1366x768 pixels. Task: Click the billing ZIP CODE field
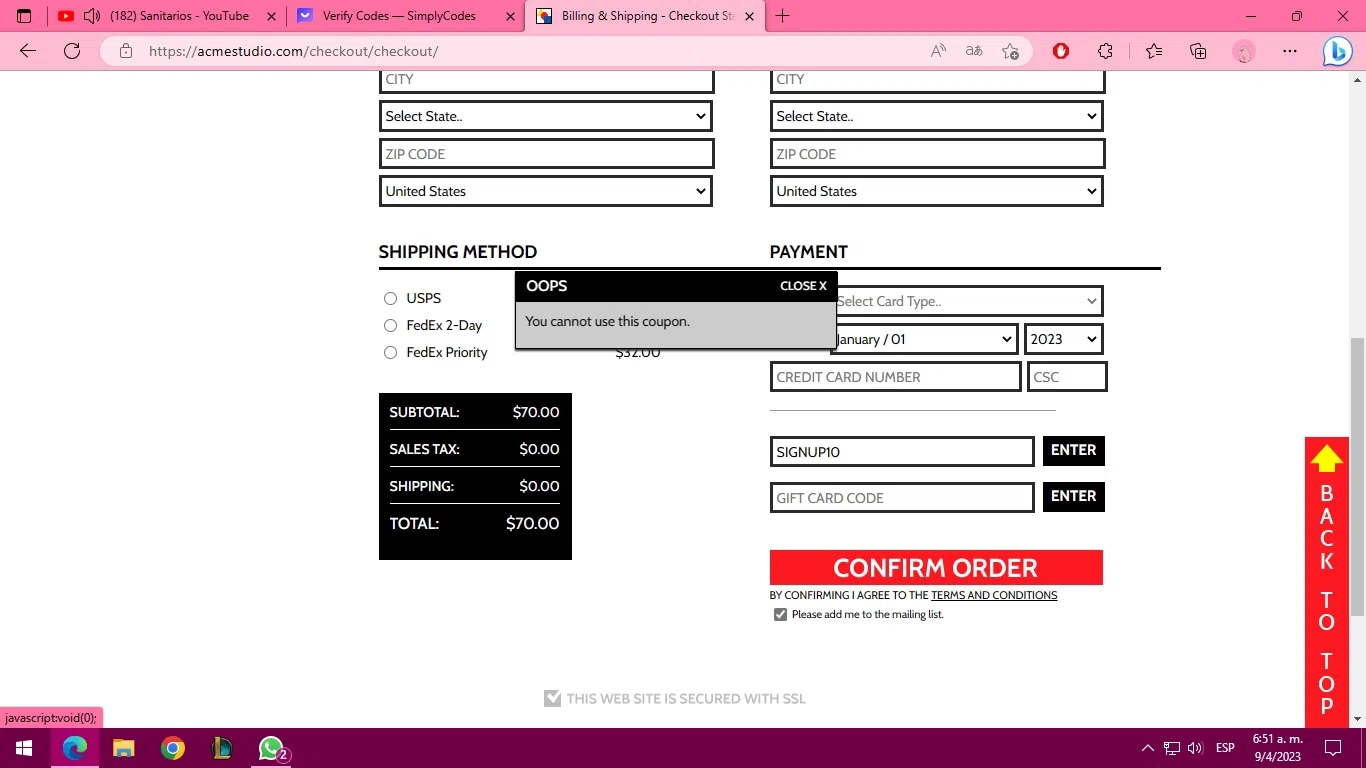coord(547,154)
